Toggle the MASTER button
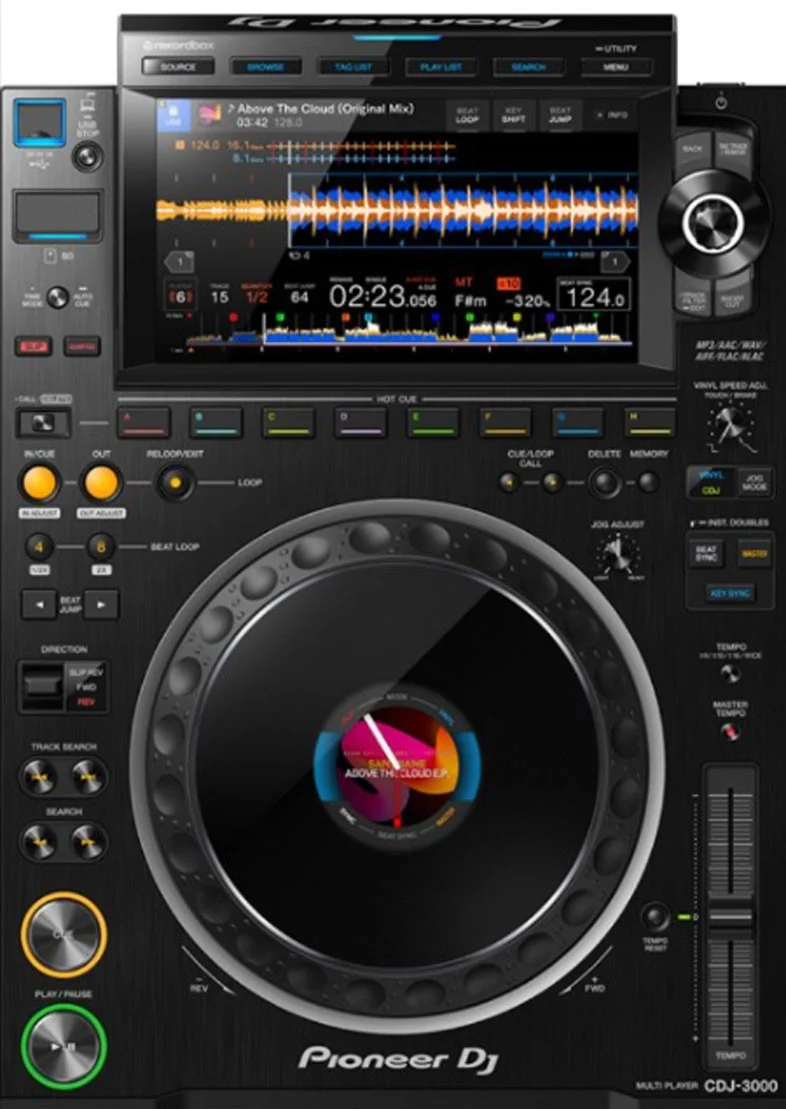 point(754,554)
